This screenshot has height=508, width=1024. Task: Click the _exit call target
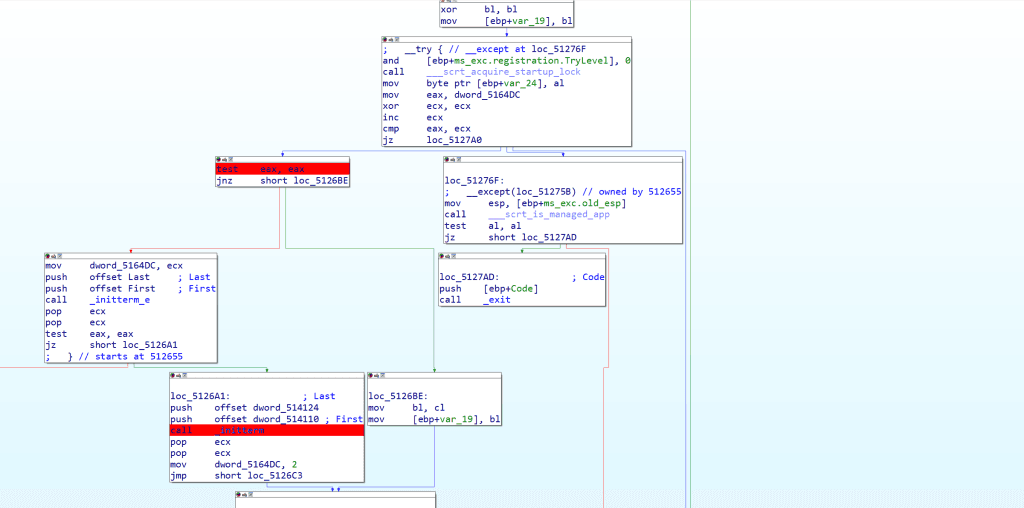pyautogui.click(x=497, y=300)
